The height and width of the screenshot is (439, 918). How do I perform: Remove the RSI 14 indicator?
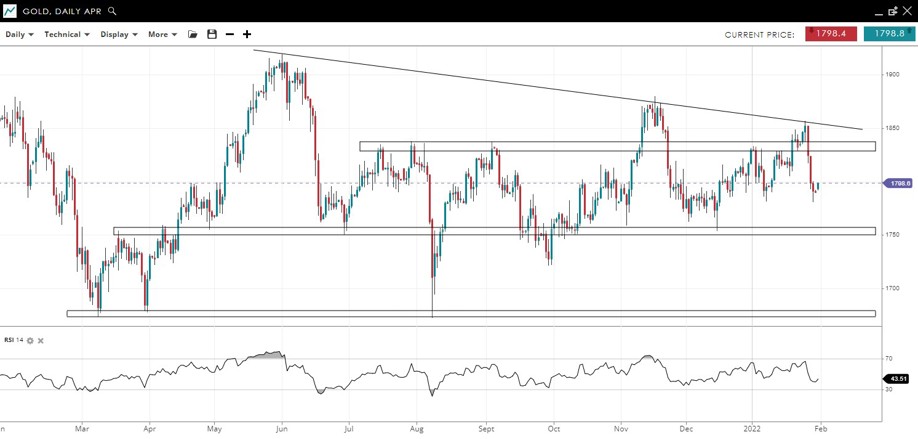click(x=41, y=341)
